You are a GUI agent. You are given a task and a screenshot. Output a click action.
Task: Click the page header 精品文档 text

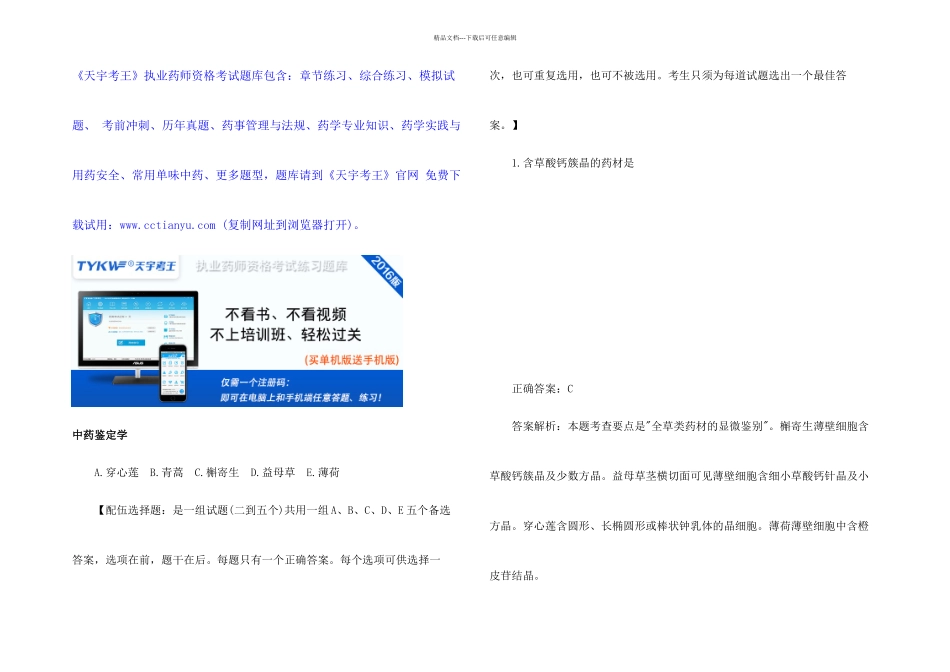coord(475,38)
